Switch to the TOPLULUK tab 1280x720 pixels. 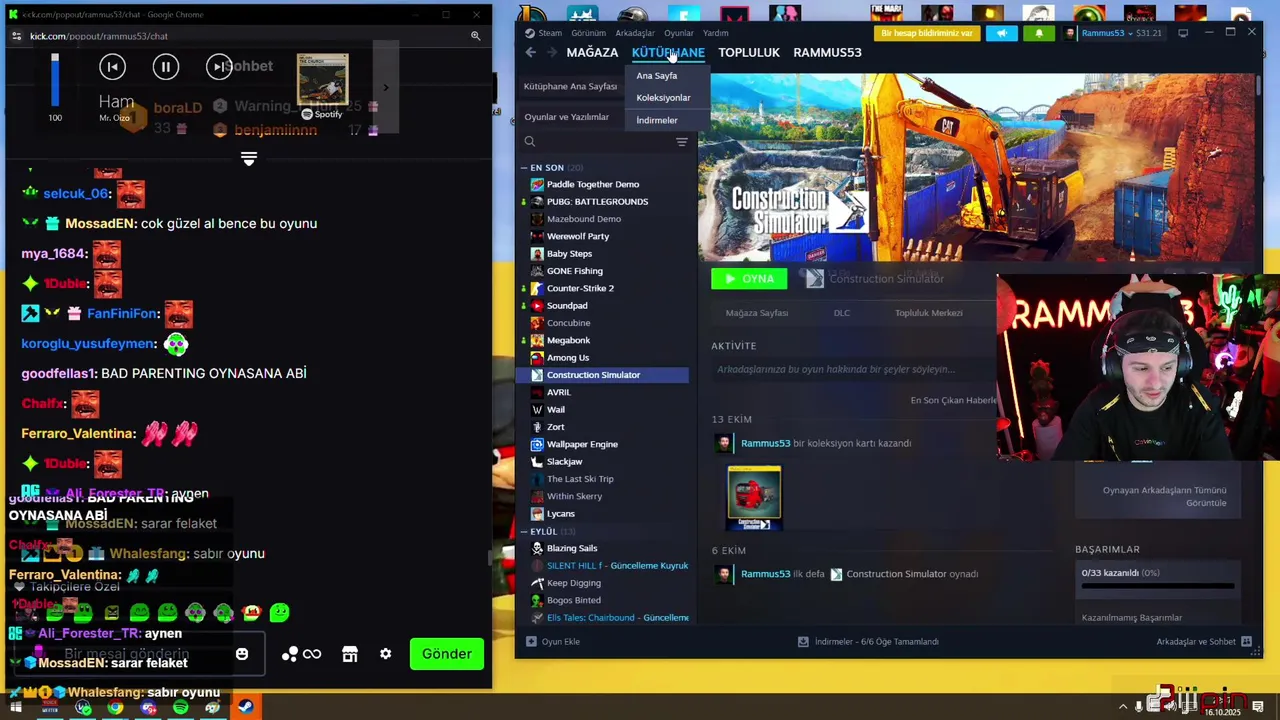749,52
